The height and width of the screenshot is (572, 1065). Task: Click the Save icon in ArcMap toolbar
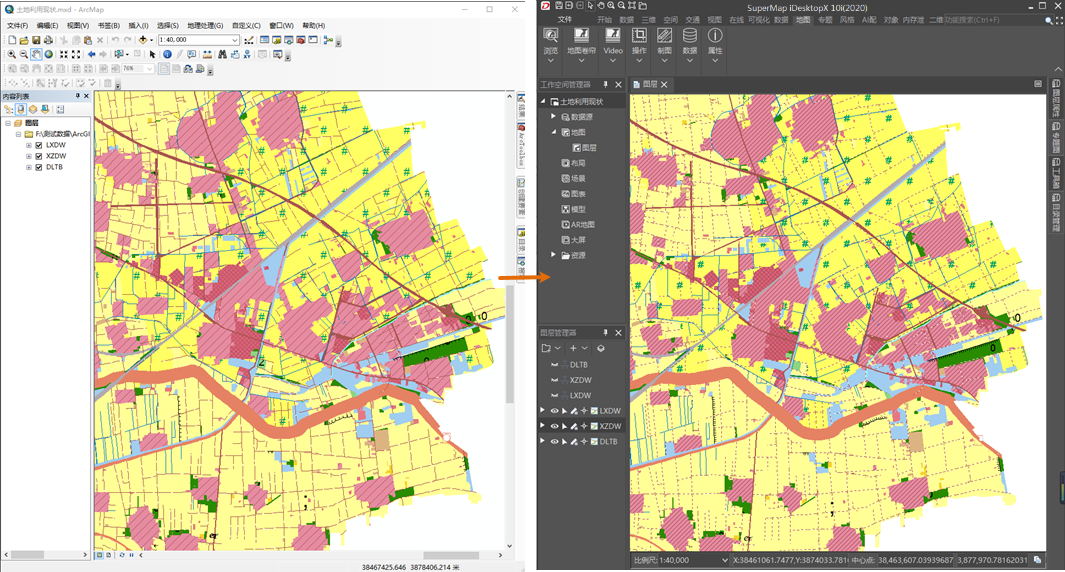click(36, 40)
